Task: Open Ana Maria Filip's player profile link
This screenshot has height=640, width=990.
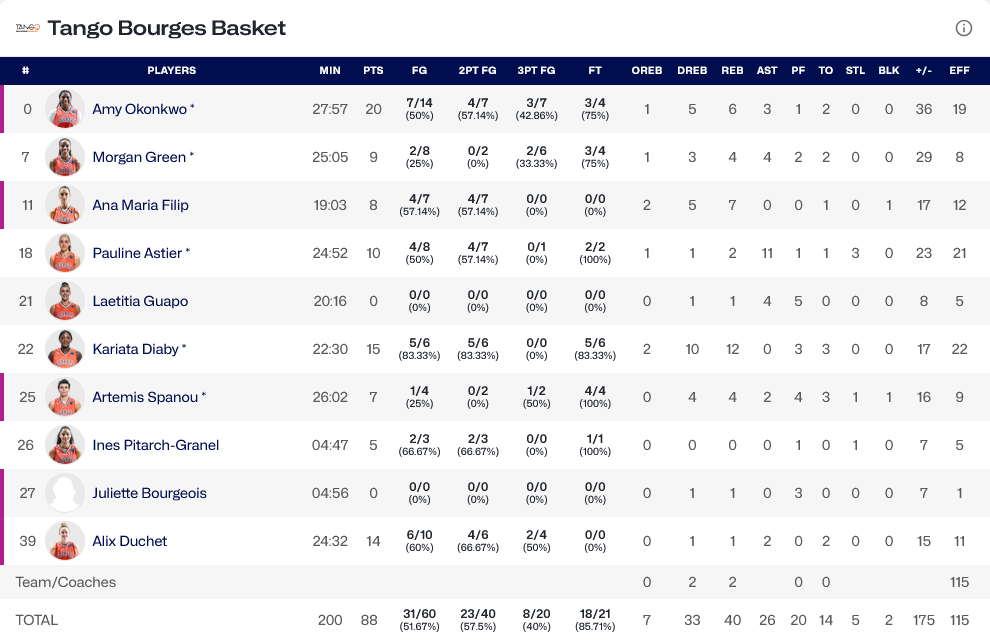Action: [140, 205]
